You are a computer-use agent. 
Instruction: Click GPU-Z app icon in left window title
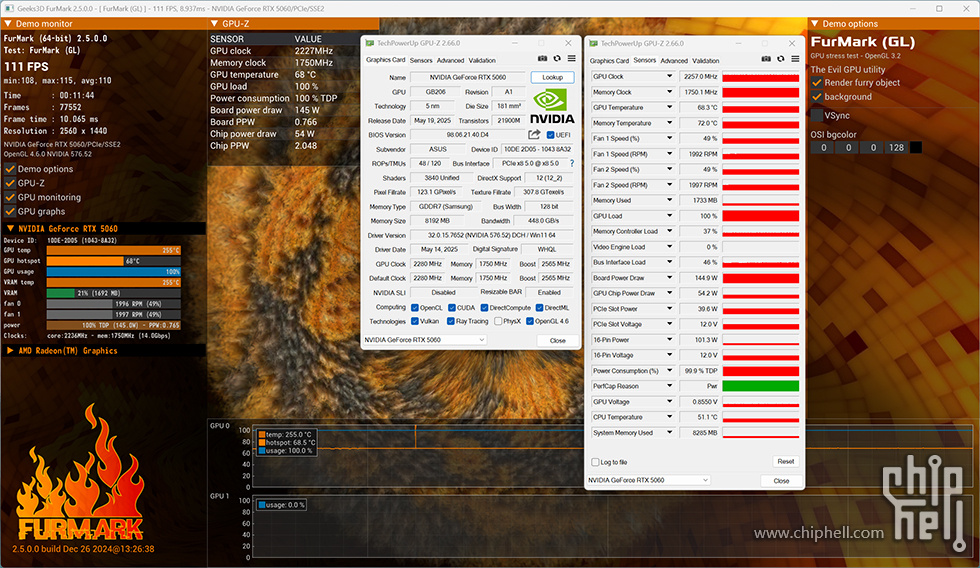click(369, 43)
